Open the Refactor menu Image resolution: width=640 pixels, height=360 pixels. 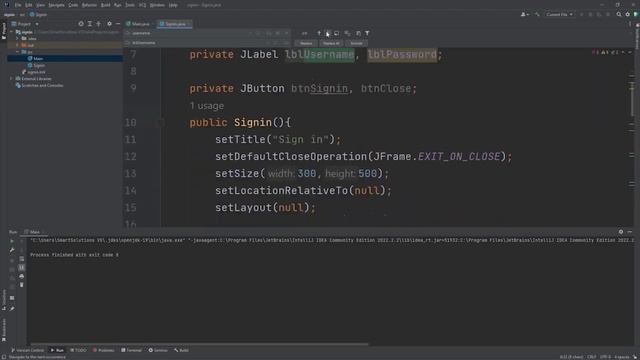click(x=89, y=5)
